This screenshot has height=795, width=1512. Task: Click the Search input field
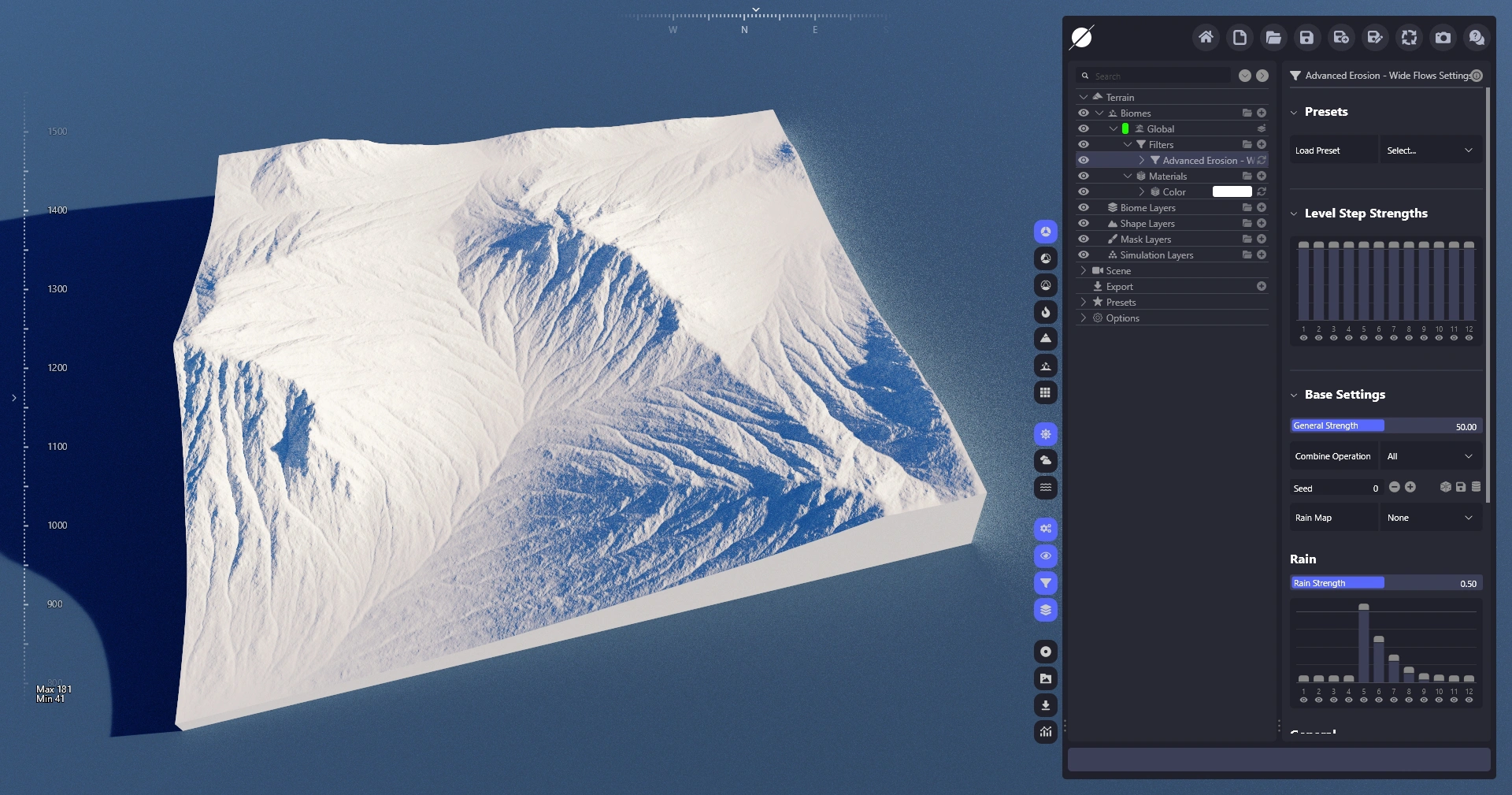[x=1158, y=76]
